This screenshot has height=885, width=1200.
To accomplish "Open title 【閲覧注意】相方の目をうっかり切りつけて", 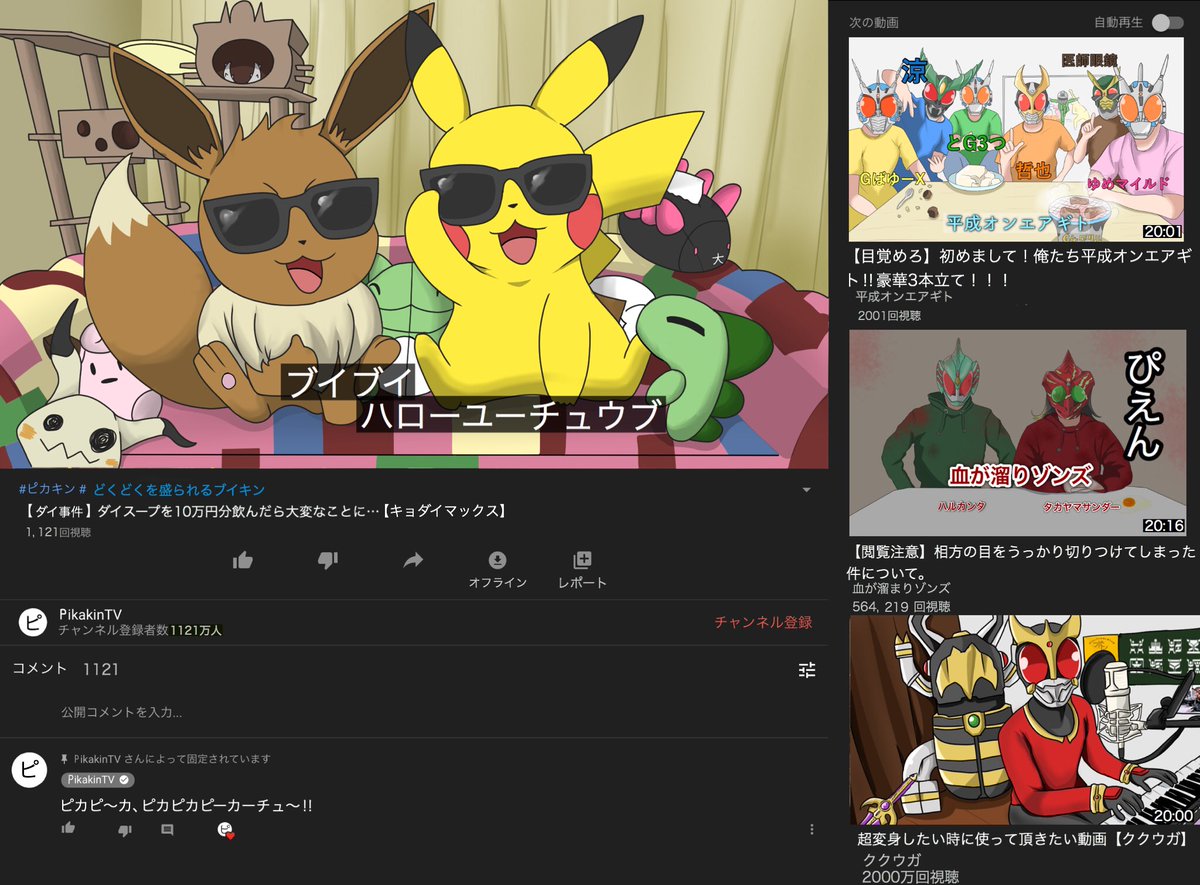I will pos(1021,561).
